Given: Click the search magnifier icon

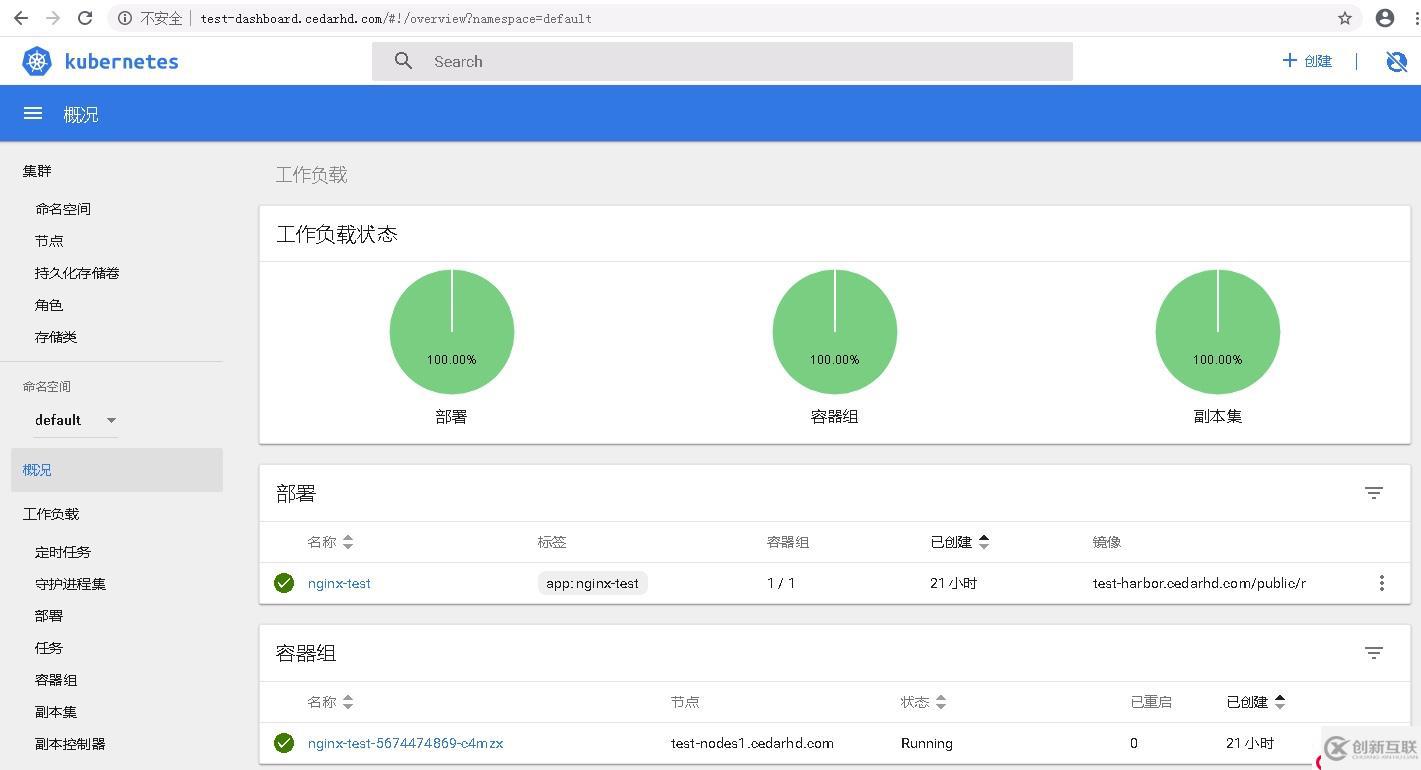Looking at the screenshot, I should 403,61.
